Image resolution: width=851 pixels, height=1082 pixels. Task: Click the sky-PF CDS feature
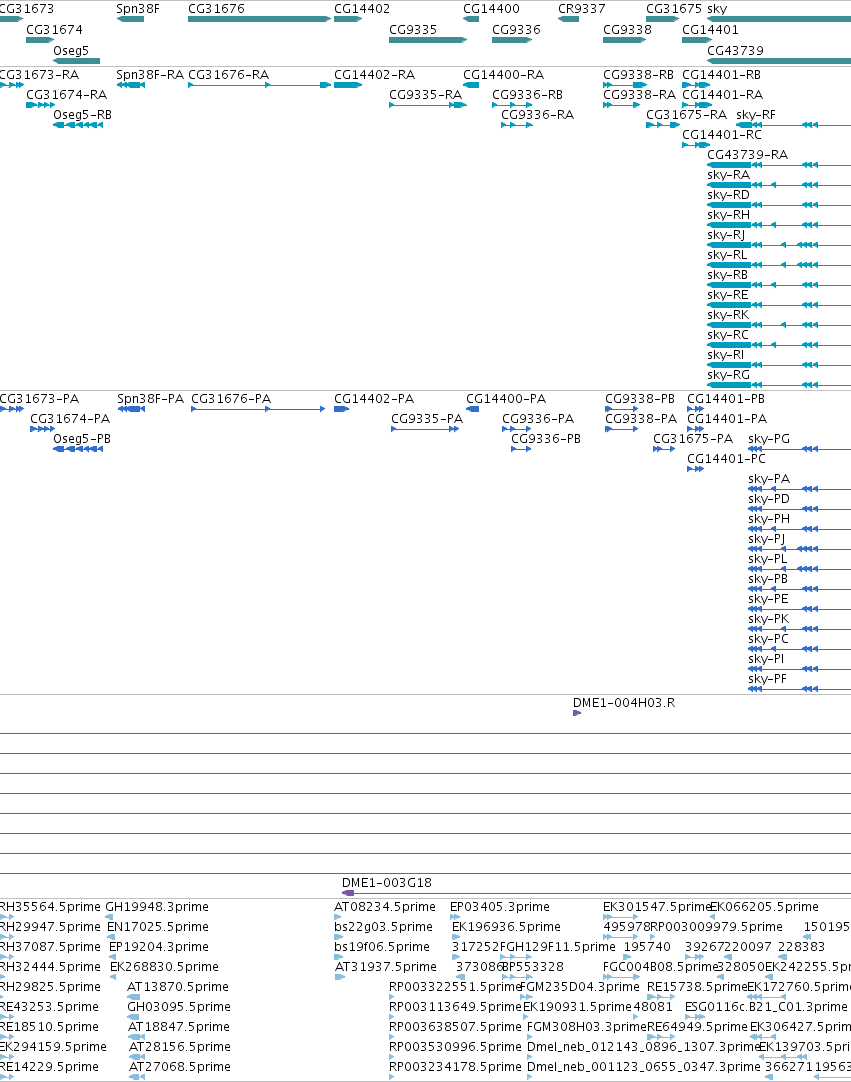pos(799,689)
